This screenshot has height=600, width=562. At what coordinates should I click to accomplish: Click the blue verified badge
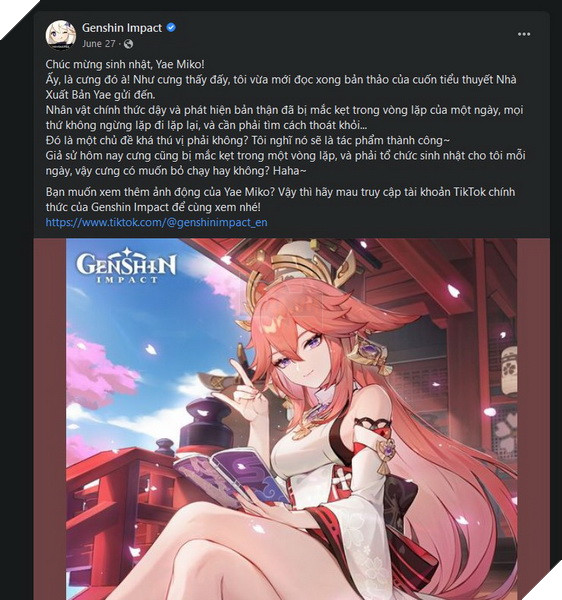tap(171, 27)
